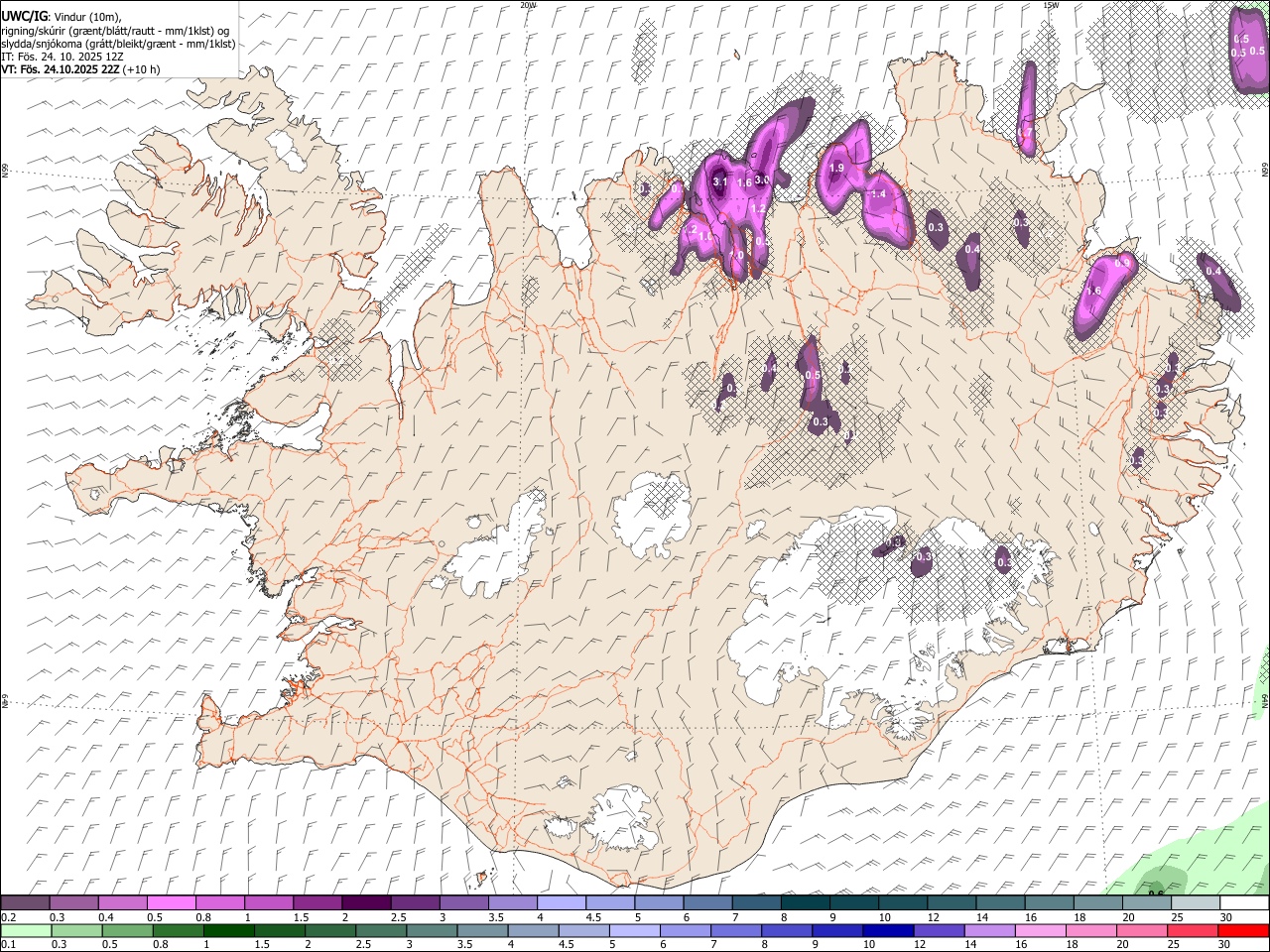Click the 1.9 precipitation value on the map
The image size is (1270, 952).
coord(836,169)
